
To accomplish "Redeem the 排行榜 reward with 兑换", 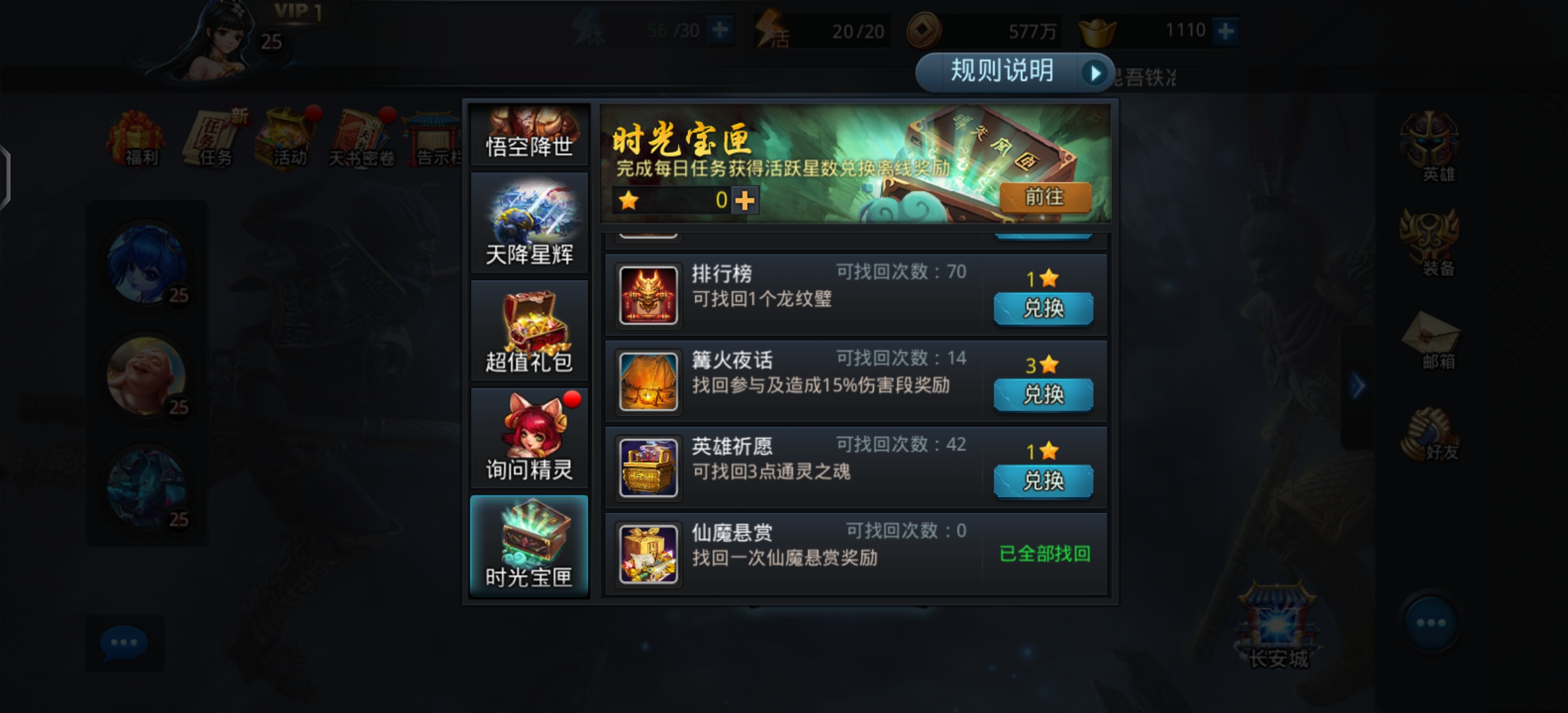I will pos(1043,308).
